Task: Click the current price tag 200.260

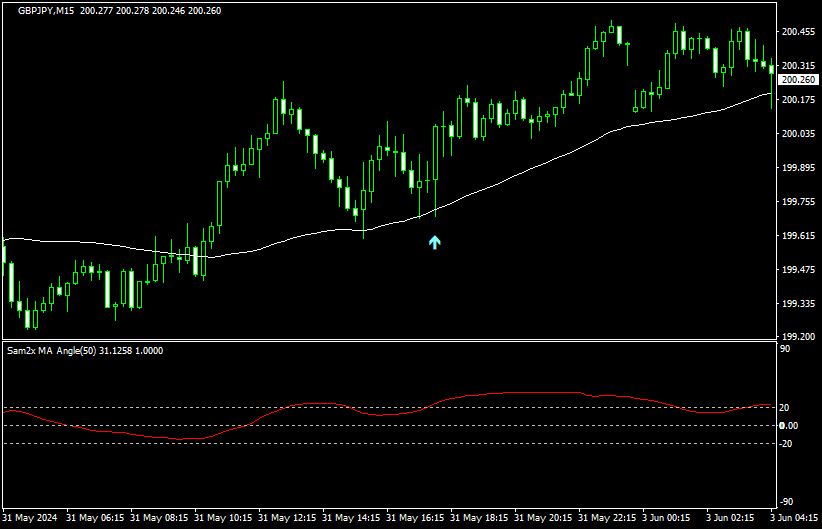Action: 798,80
